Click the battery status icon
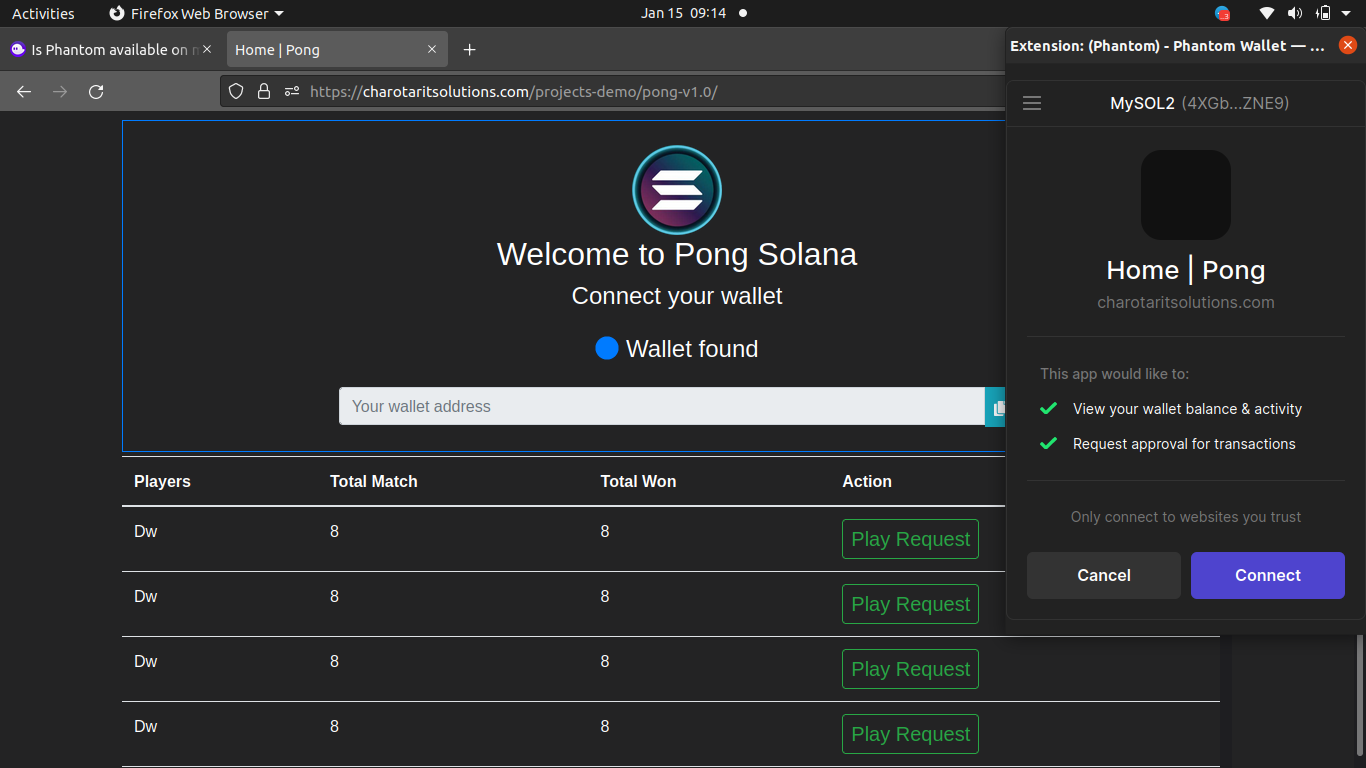Screen dimensions: 1366x768 (1323, 13)
